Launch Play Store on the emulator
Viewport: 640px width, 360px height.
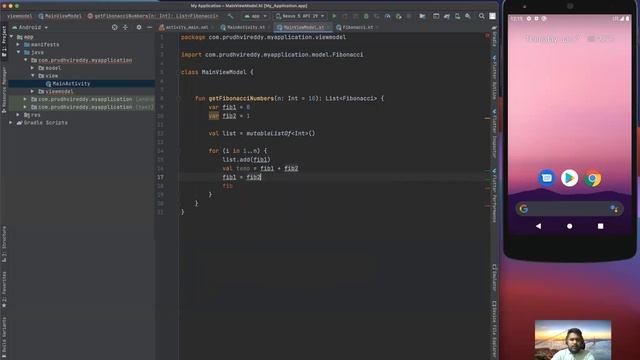pos(569,178)
